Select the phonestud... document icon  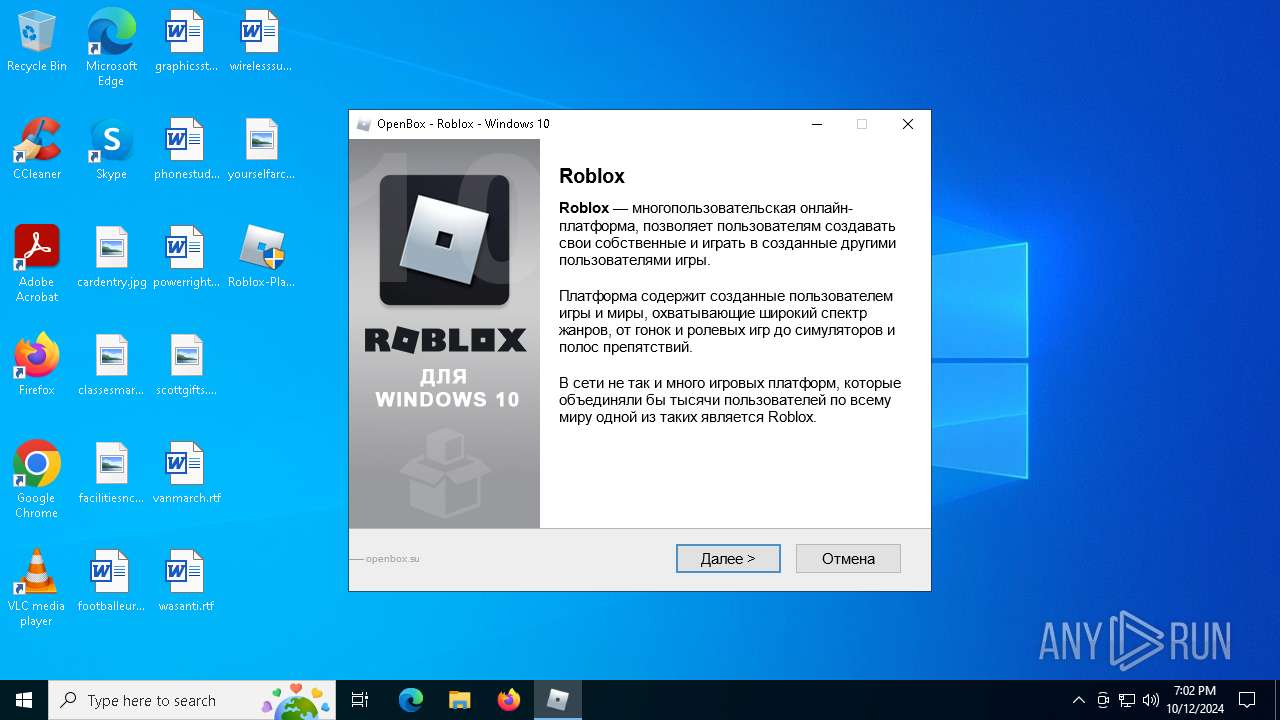[x=186, y=150]
